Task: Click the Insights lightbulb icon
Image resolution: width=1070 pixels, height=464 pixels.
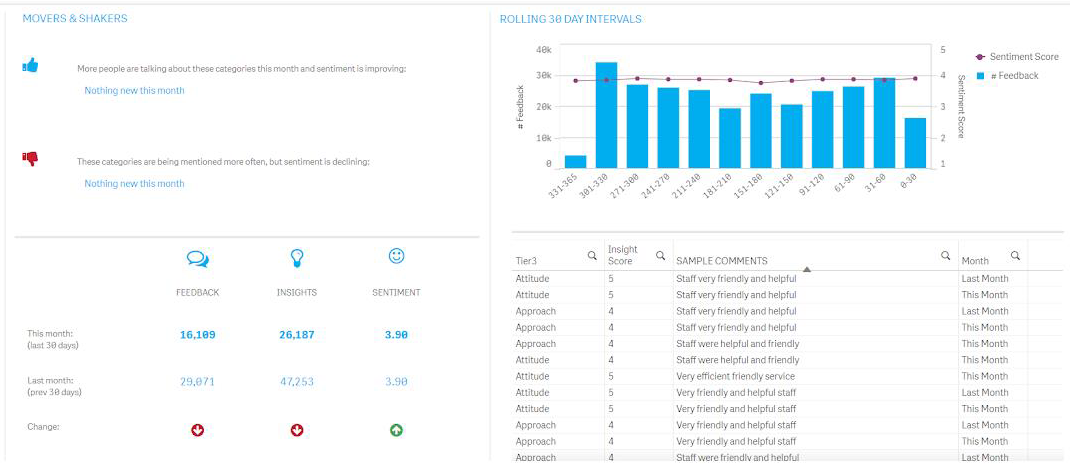Action: click(x=297, y=259)
